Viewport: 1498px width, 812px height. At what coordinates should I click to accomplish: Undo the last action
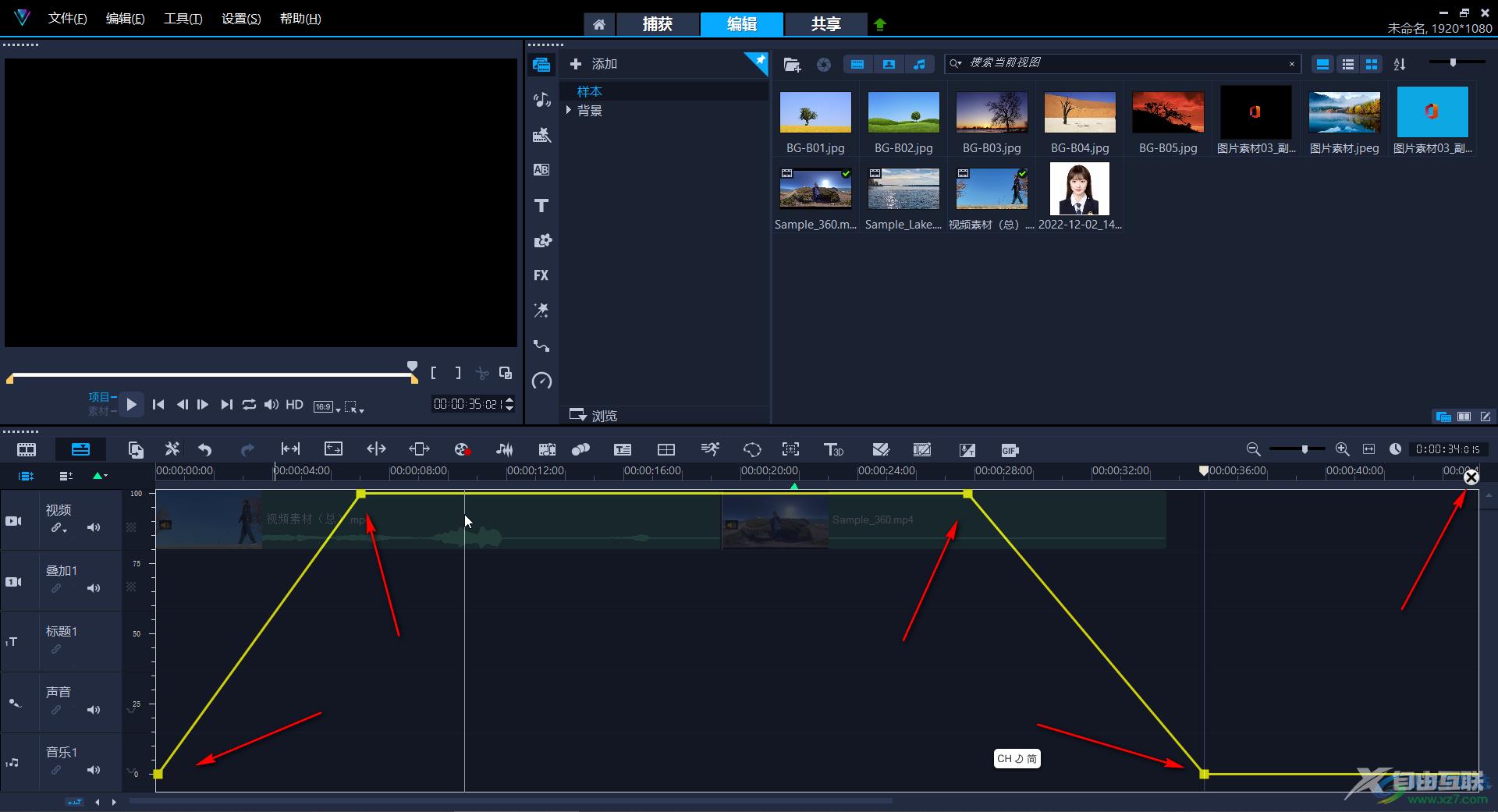coord(204,449)
